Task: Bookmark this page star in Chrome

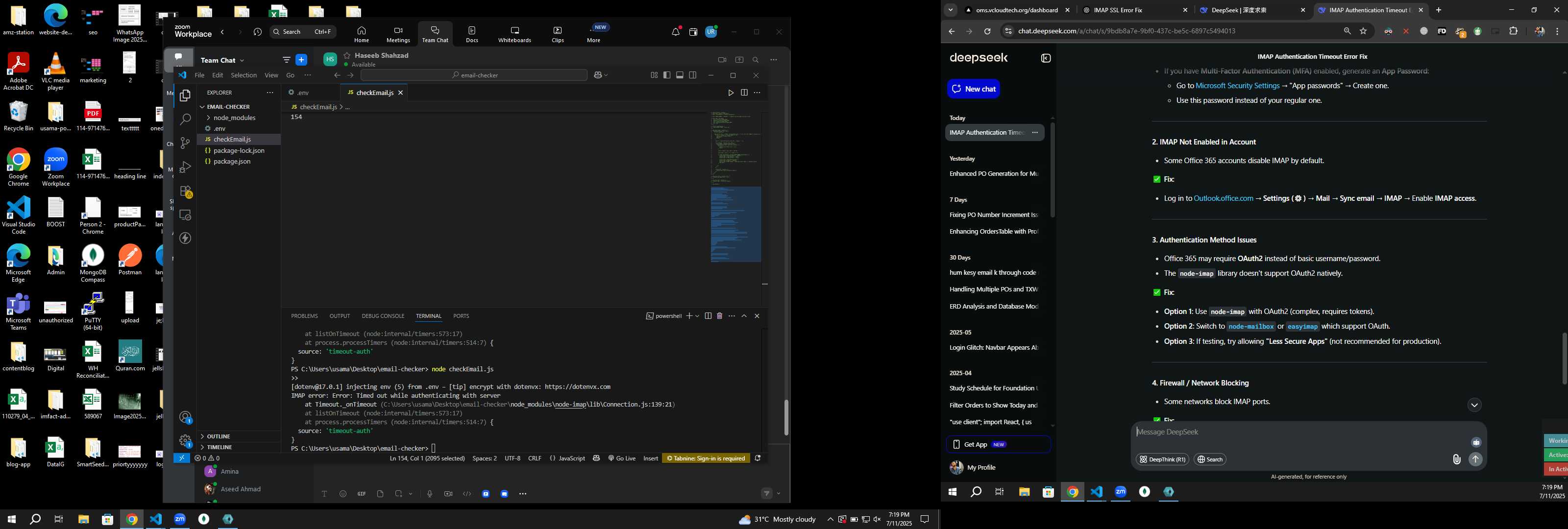Action: (1364, 31)
